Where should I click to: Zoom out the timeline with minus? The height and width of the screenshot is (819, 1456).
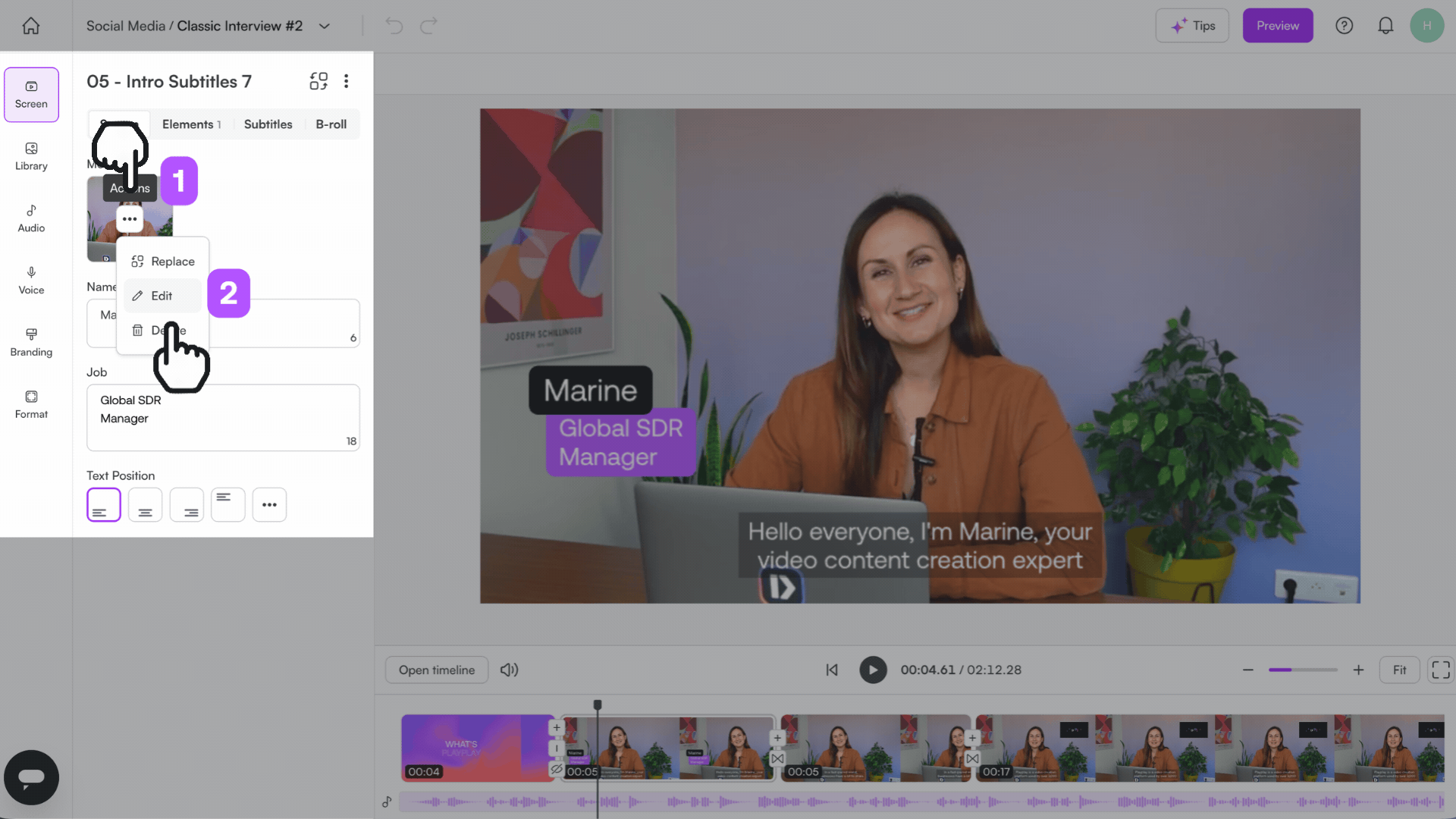click(x=1248, y=670)
